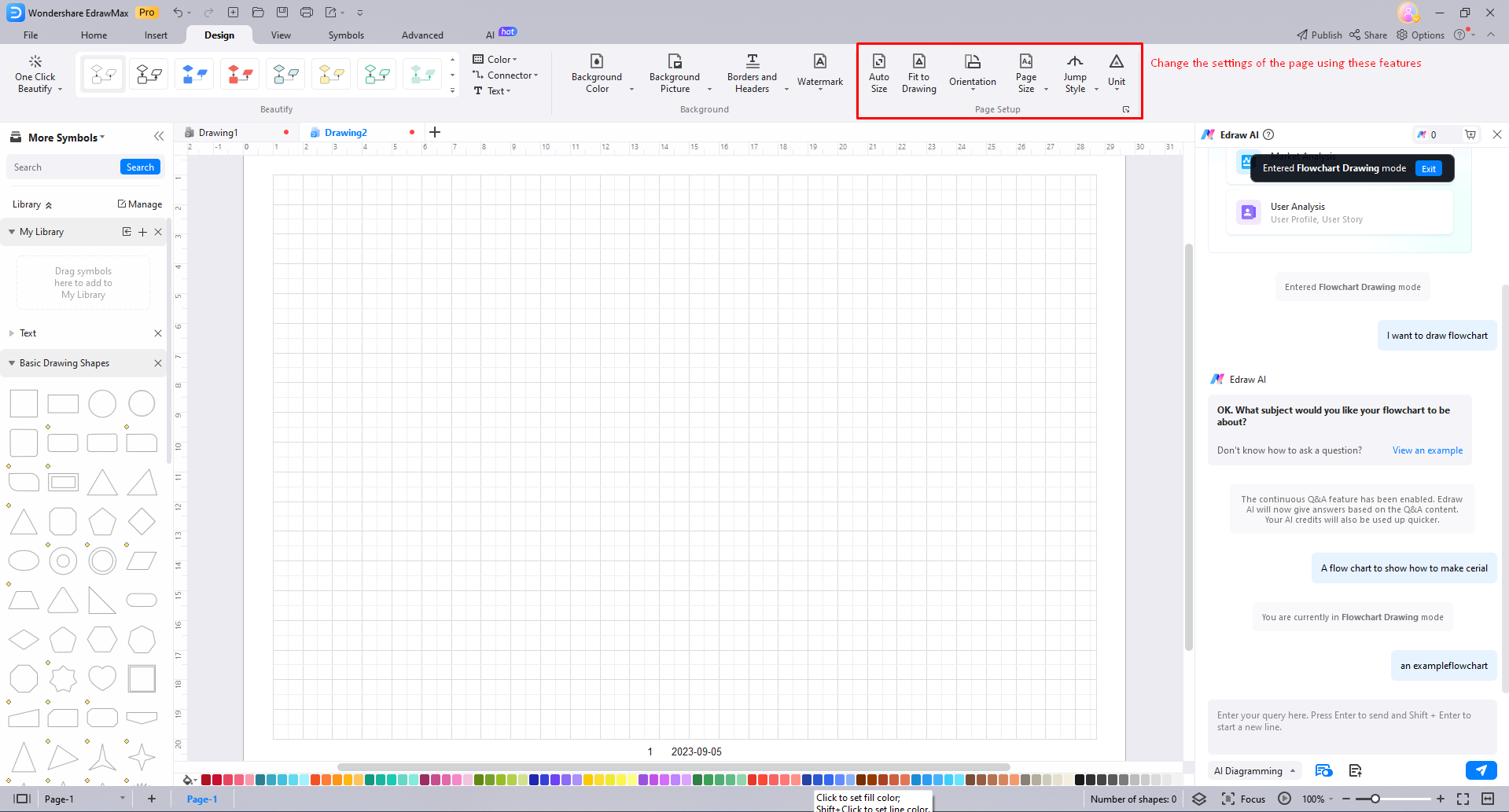
Task: Close the Text library section
Action: pos(158,333)
